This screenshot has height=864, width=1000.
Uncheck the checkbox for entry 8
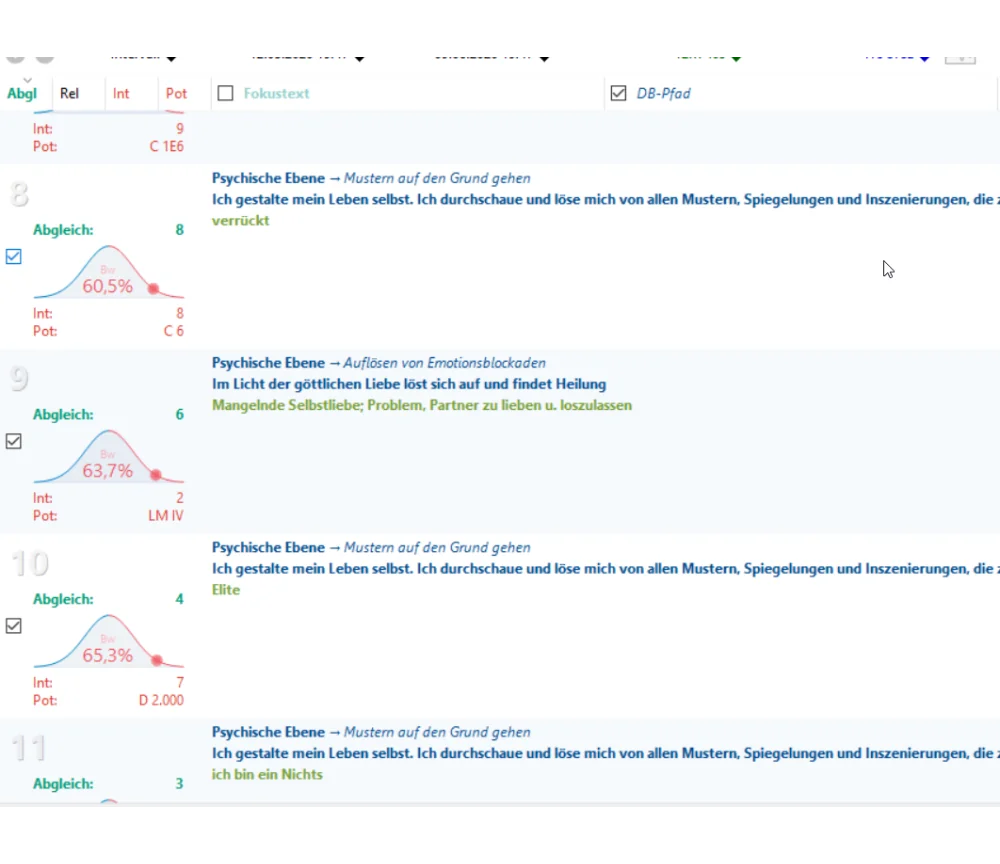click(14, 257)
